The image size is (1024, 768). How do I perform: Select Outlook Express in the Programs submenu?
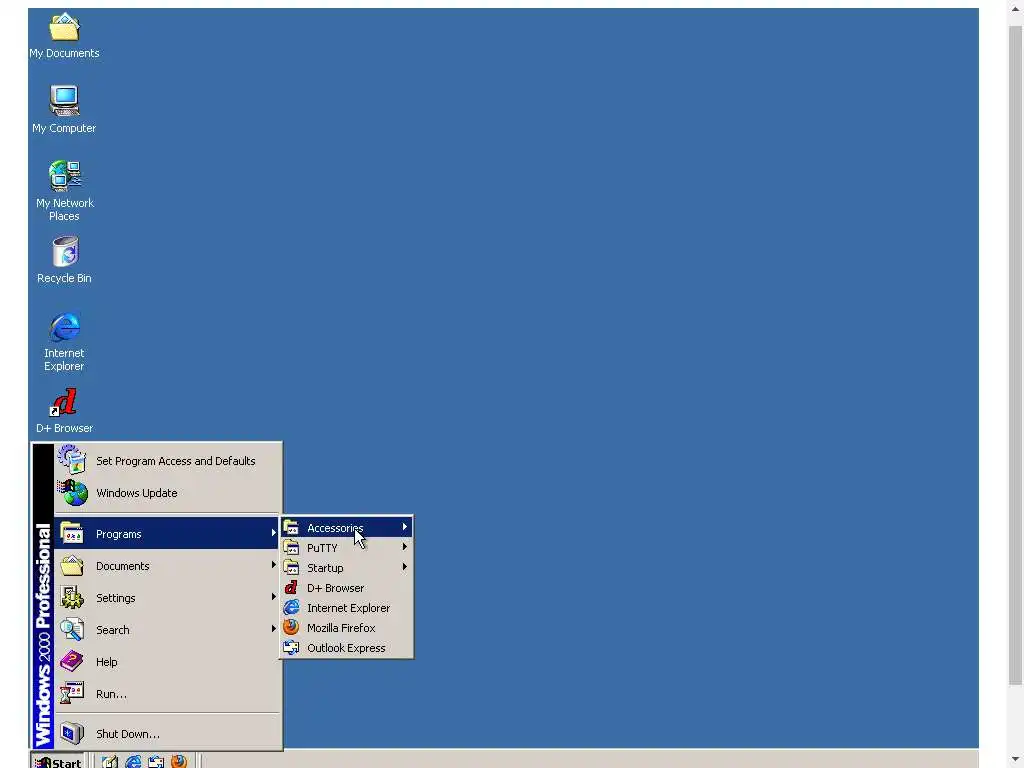[346, 648]
